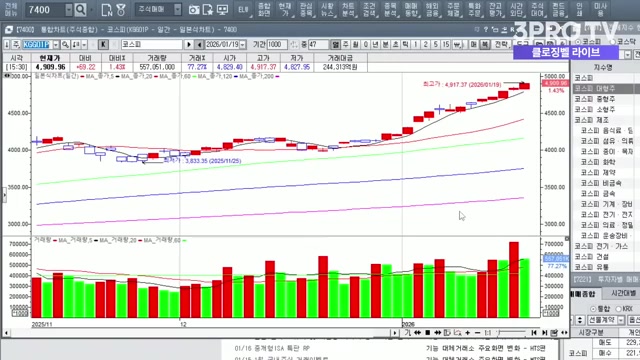Viewport: 640px width, 360px height.
Task: Click the up-down stepper left of 선물계약
Action: click(579, 320)
